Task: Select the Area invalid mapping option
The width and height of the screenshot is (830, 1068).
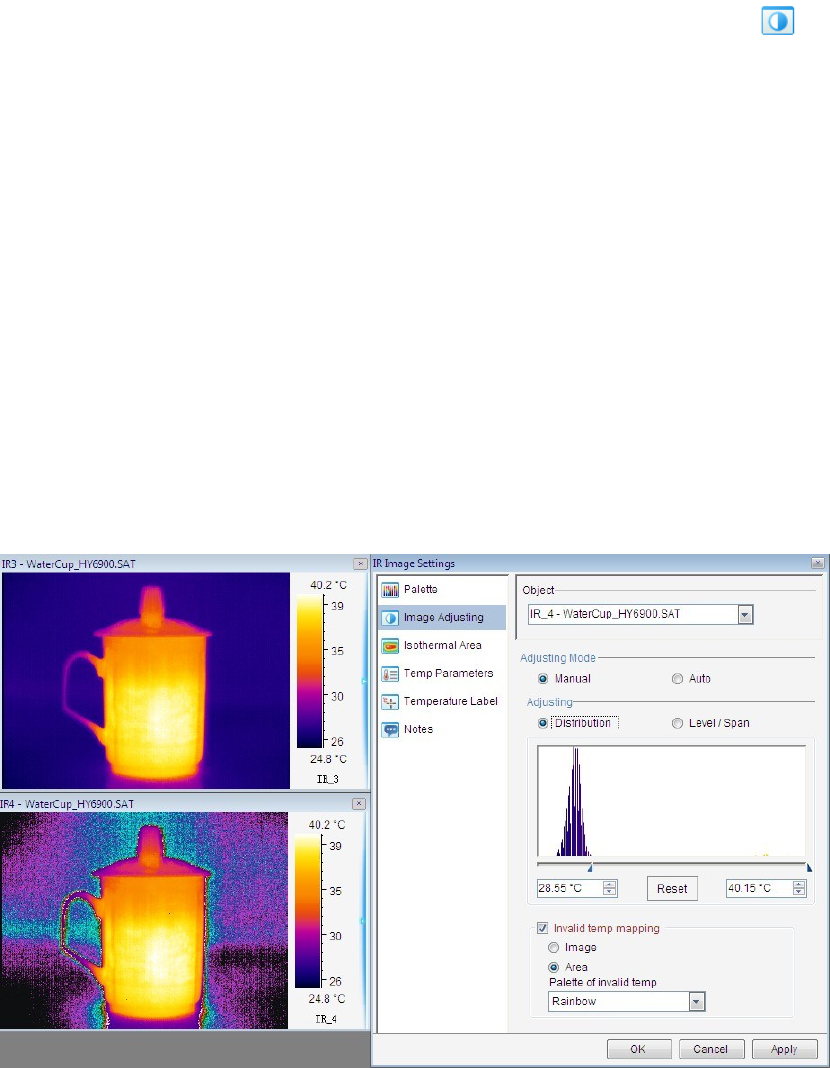Action: point(554,967)
